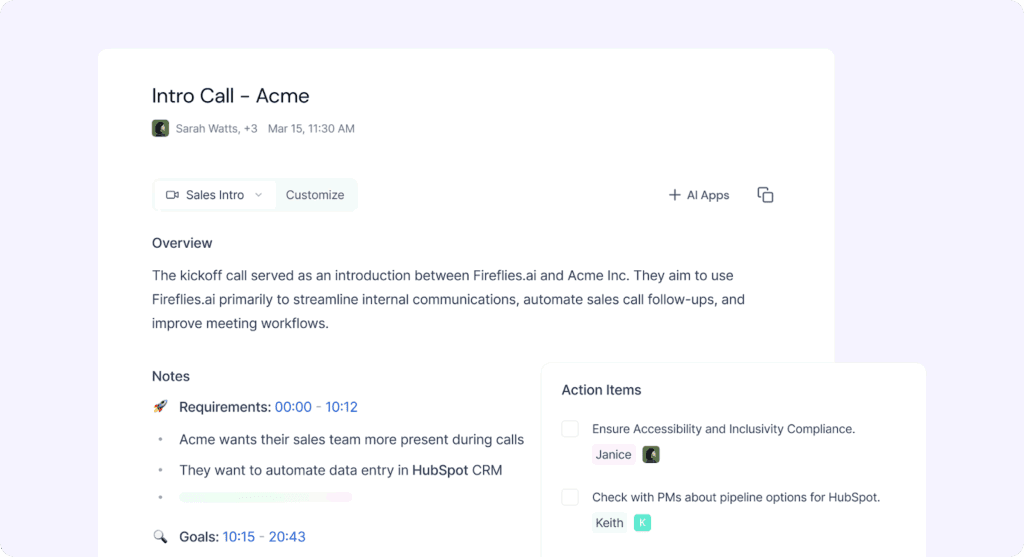Open the Sales Intro template dropdown

214,195
